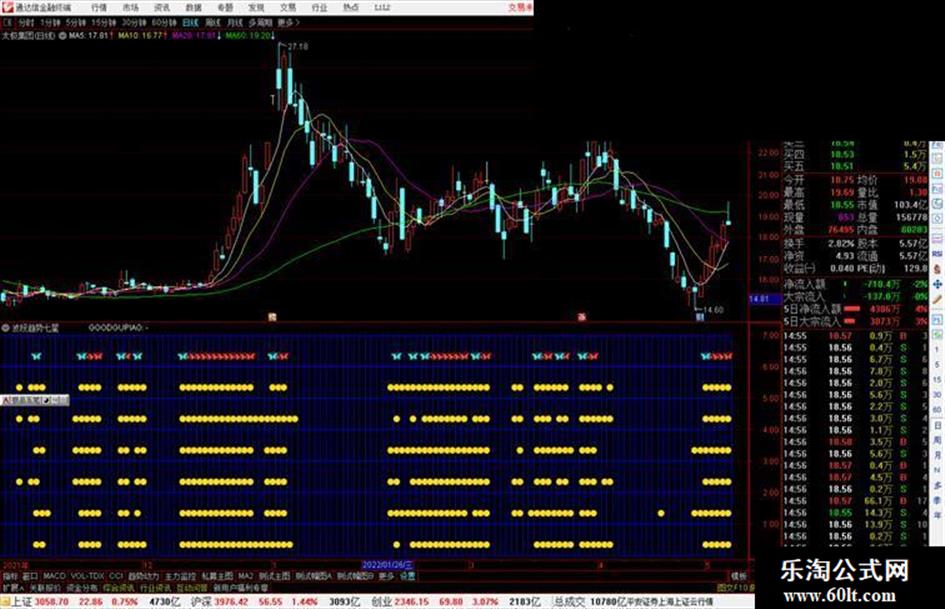945x609 pixels.
Task: Click the 2022/01/26 date marker on timeline
Action: [x=388, y=565]
